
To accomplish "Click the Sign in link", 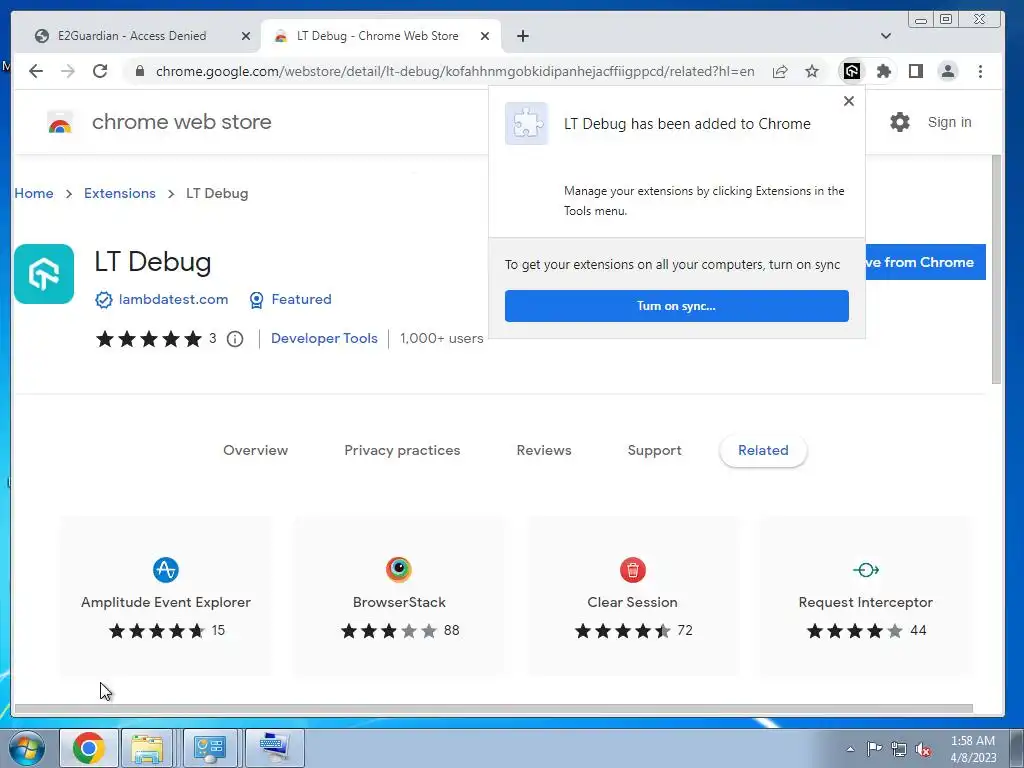I will 950,122.
